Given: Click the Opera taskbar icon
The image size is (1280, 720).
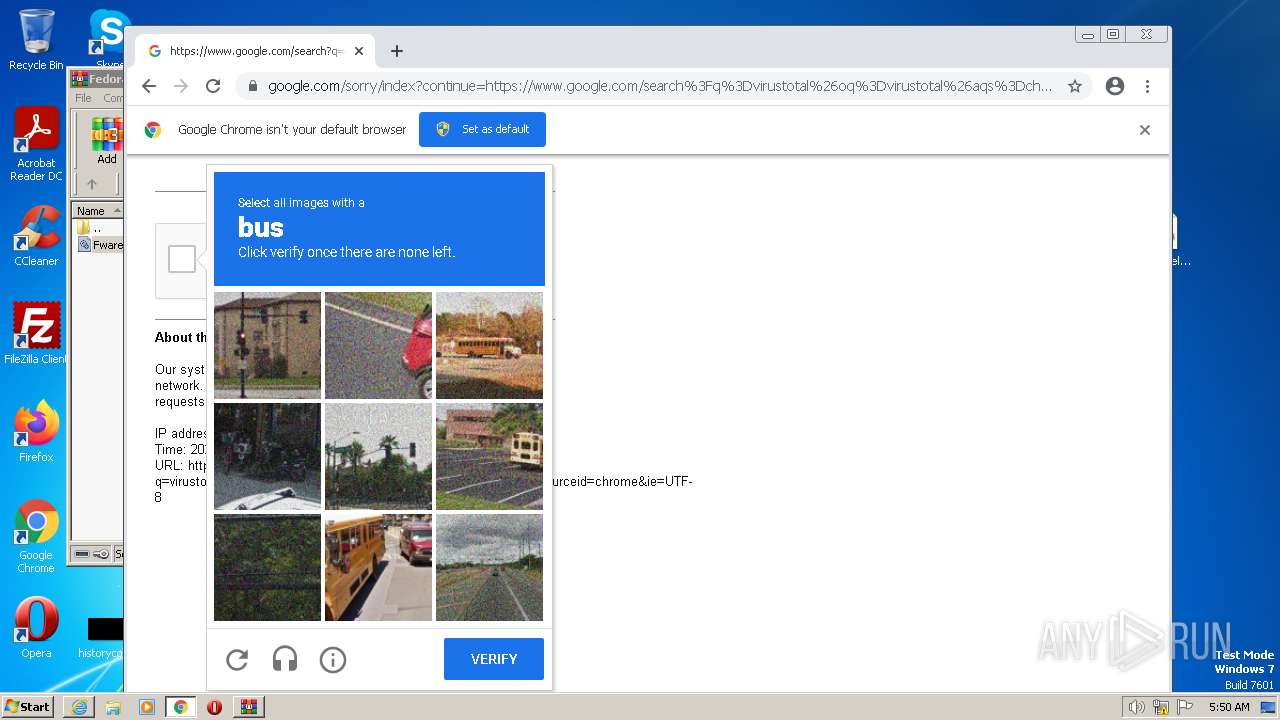Looking at the screenshot, I should click(214, 707).
